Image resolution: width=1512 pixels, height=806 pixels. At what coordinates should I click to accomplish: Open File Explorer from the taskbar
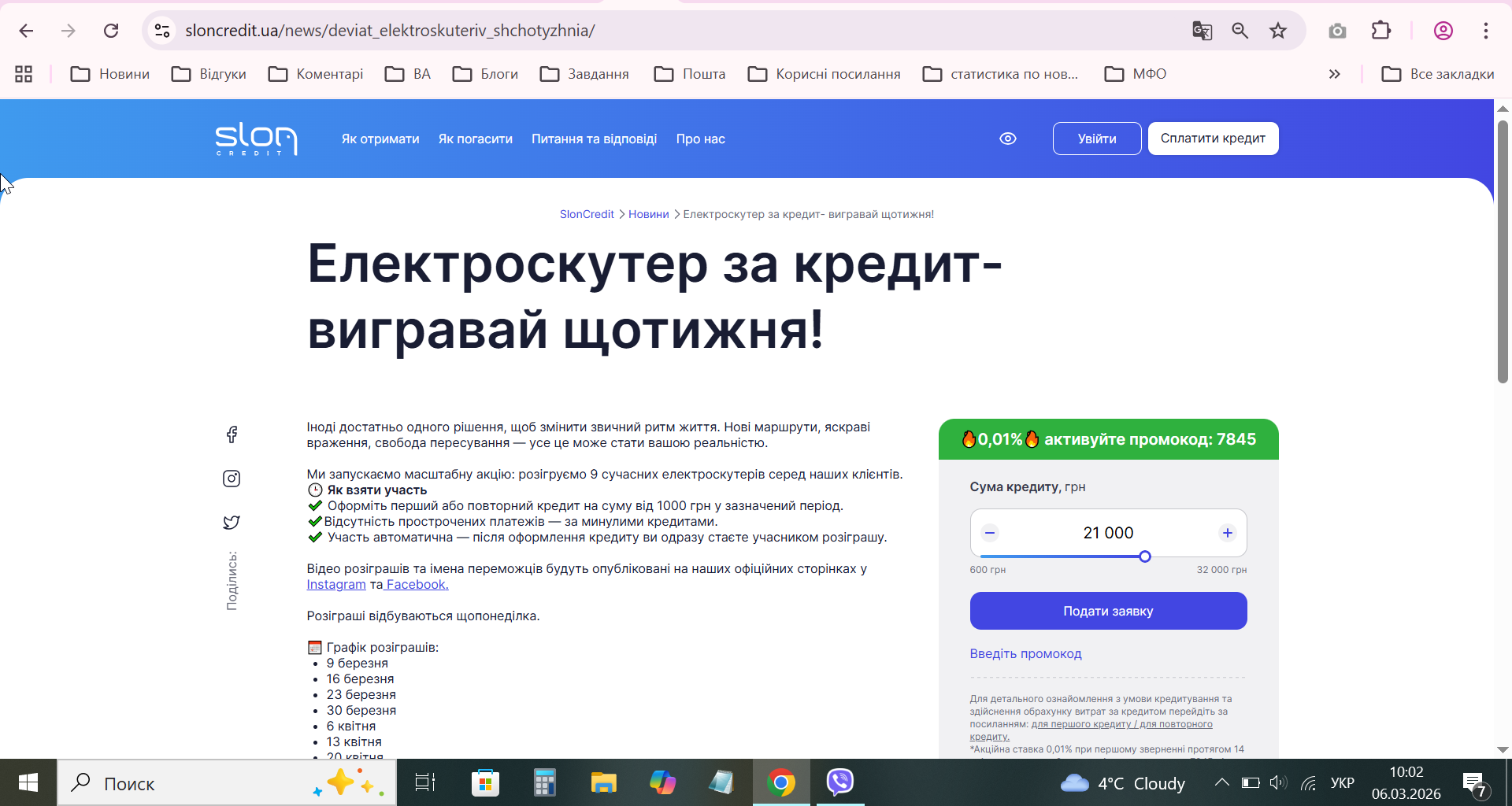click(603, 782)
